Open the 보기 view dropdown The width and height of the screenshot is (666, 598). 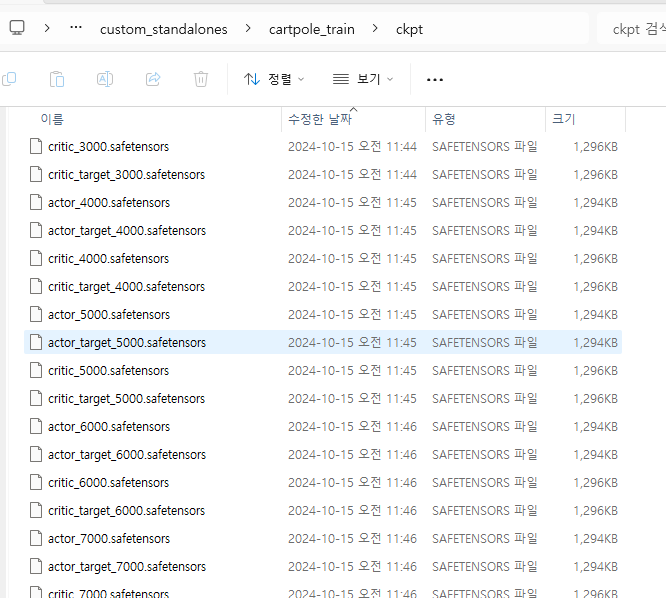[x=363, y=79]
